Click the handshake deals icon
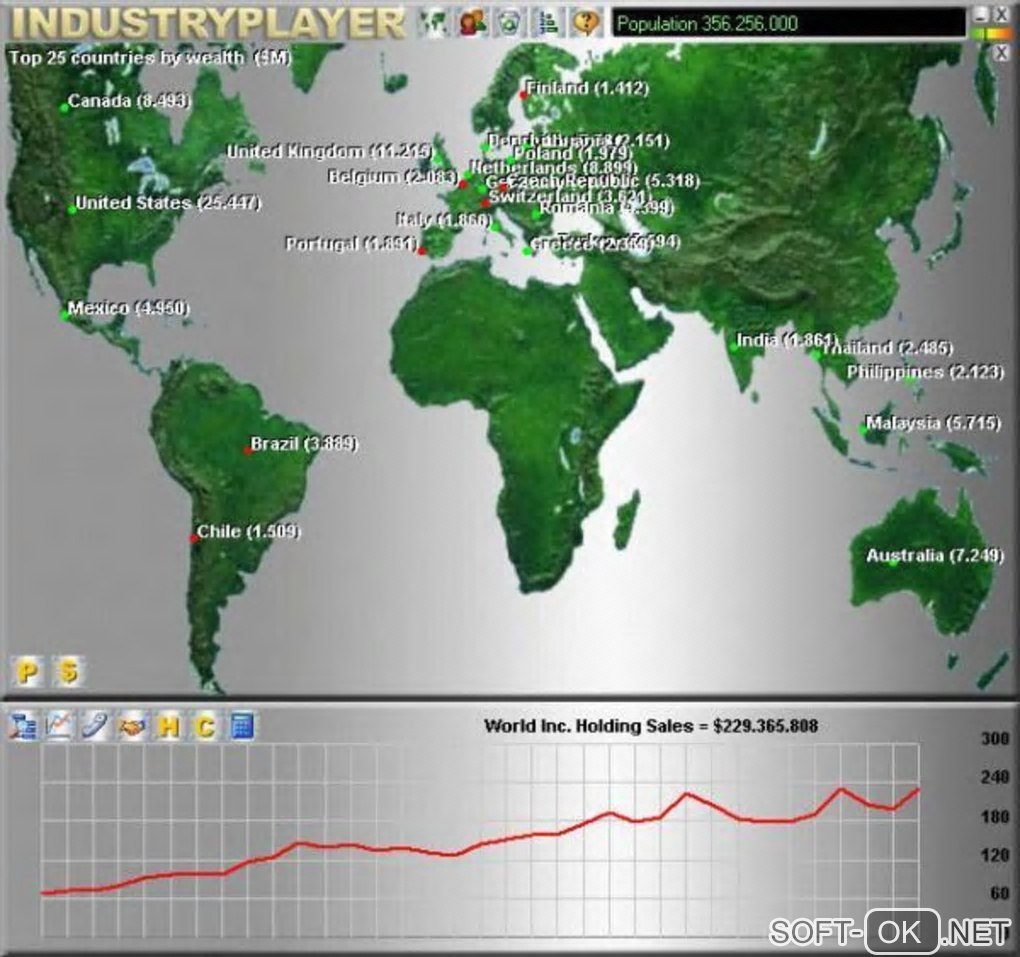1020x957 pixels. pyautogui.click(x=132, y=726)
